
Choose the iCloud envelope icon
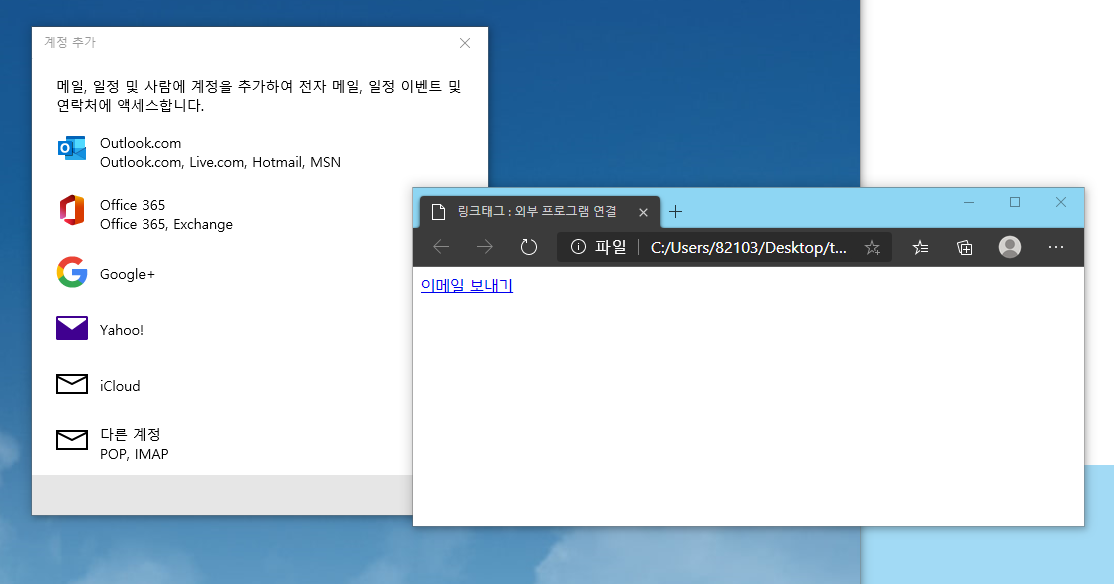pos(72,384)
